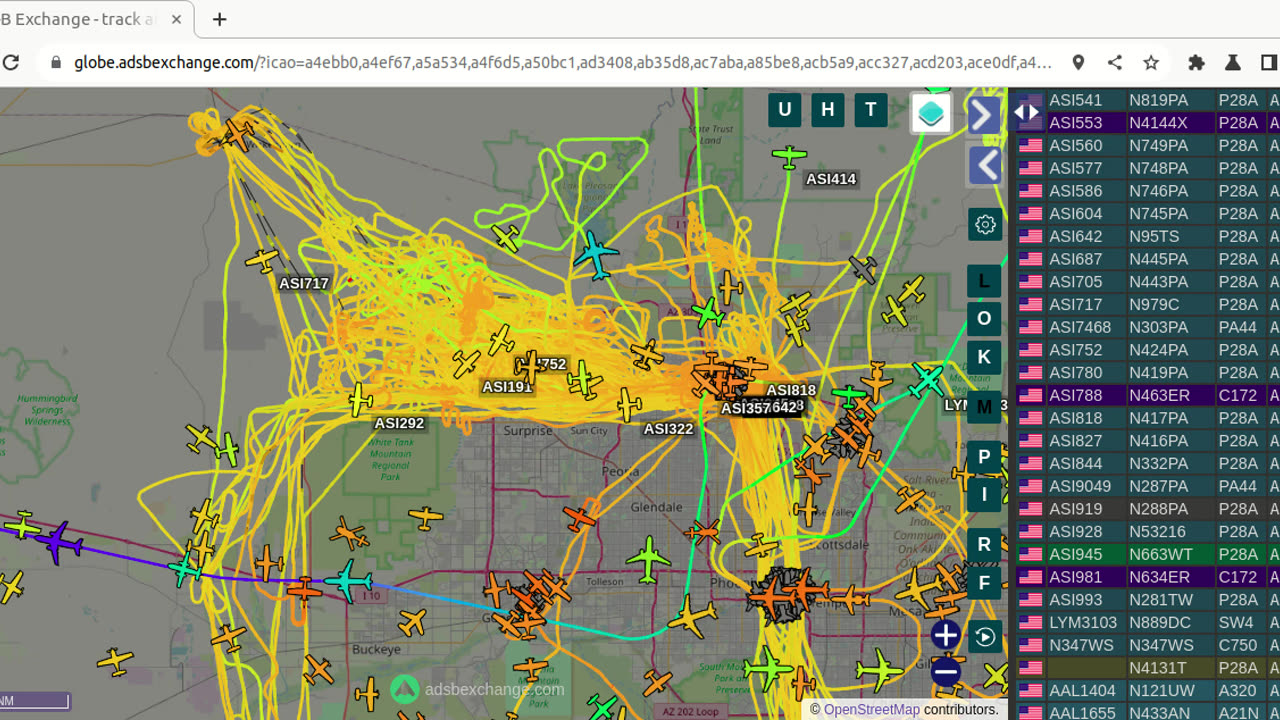The image size is (1280, 720).
Task: Select the ASI541 row in the aircraft table
Action: 1148,100
